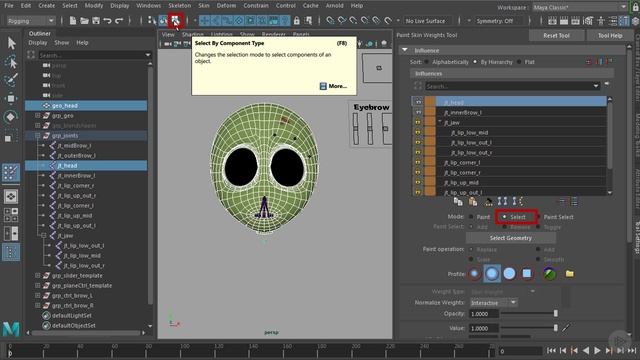Open the viewport View menu
The height and width of the screenshot is (360, 640).
click(x=168, y=35)
